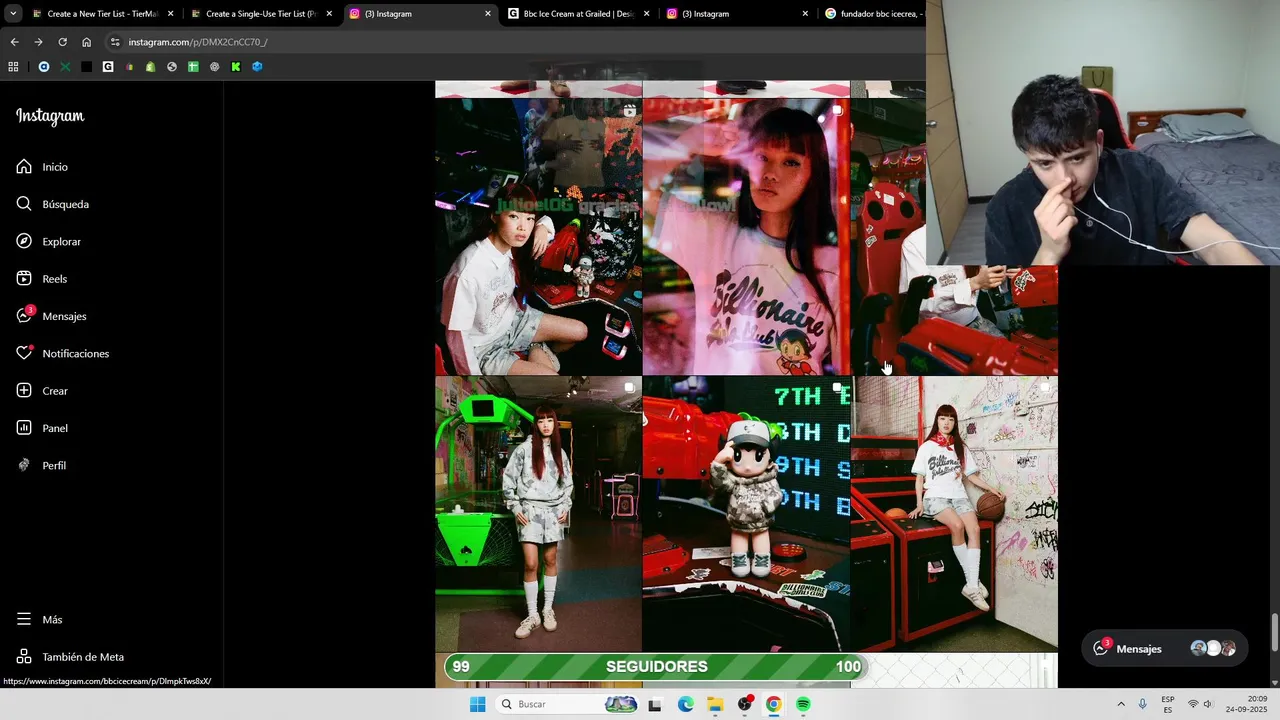Close the active (3) Instagram tab

click(488, 14)
